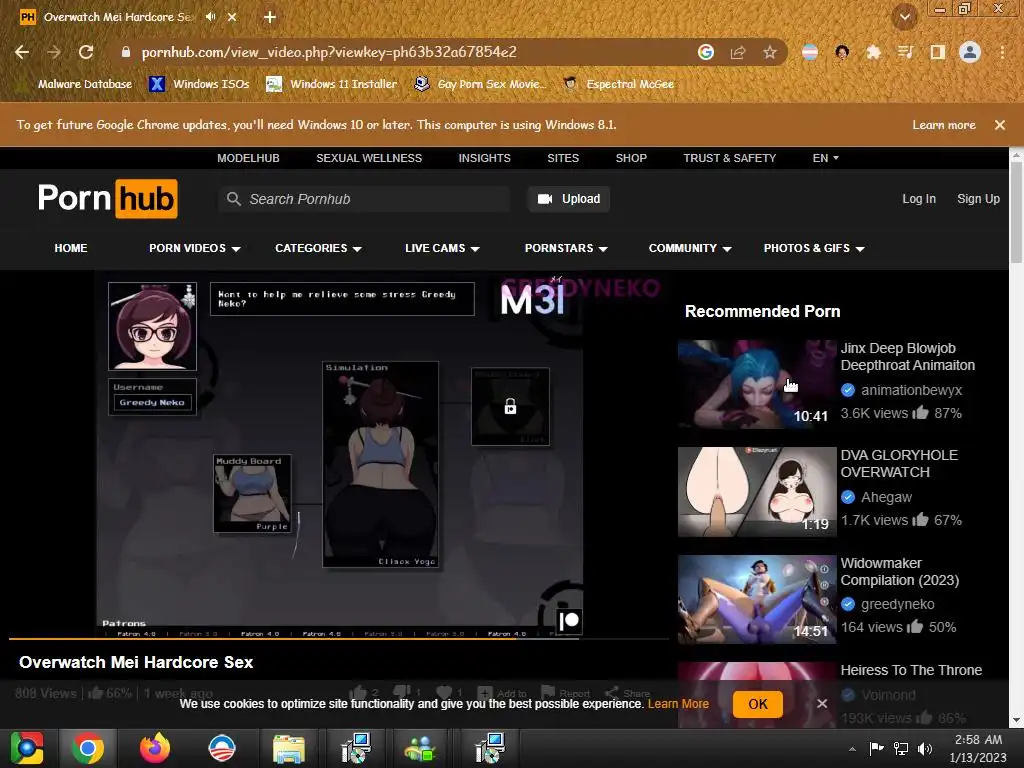Show hidden icons in the system tray
Viewport: 1024px width, 768px height.
(x=852, y=749)
